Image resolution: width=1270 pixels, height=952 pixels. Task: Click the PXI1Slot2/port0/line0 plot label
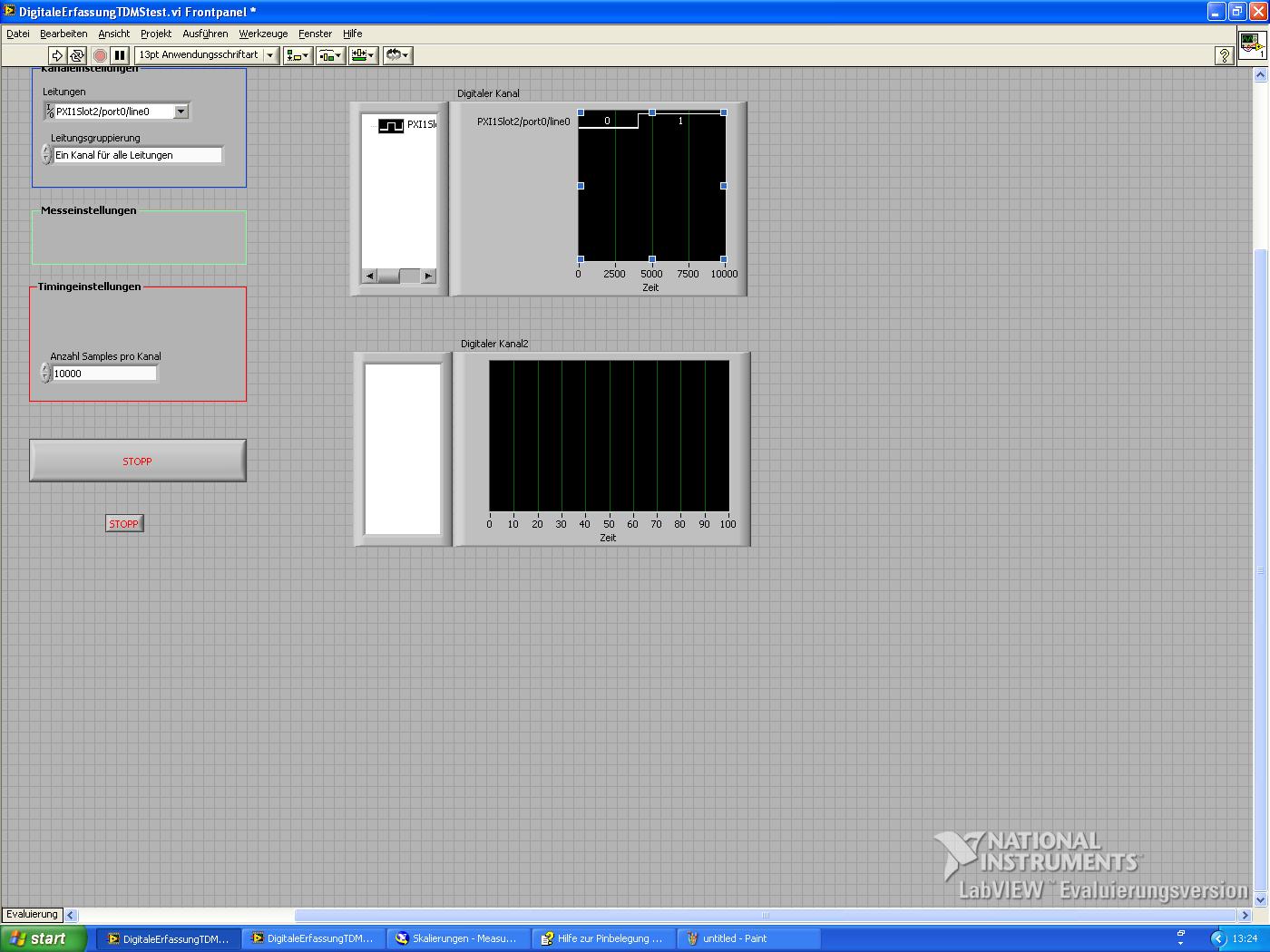tap(523, 121)
